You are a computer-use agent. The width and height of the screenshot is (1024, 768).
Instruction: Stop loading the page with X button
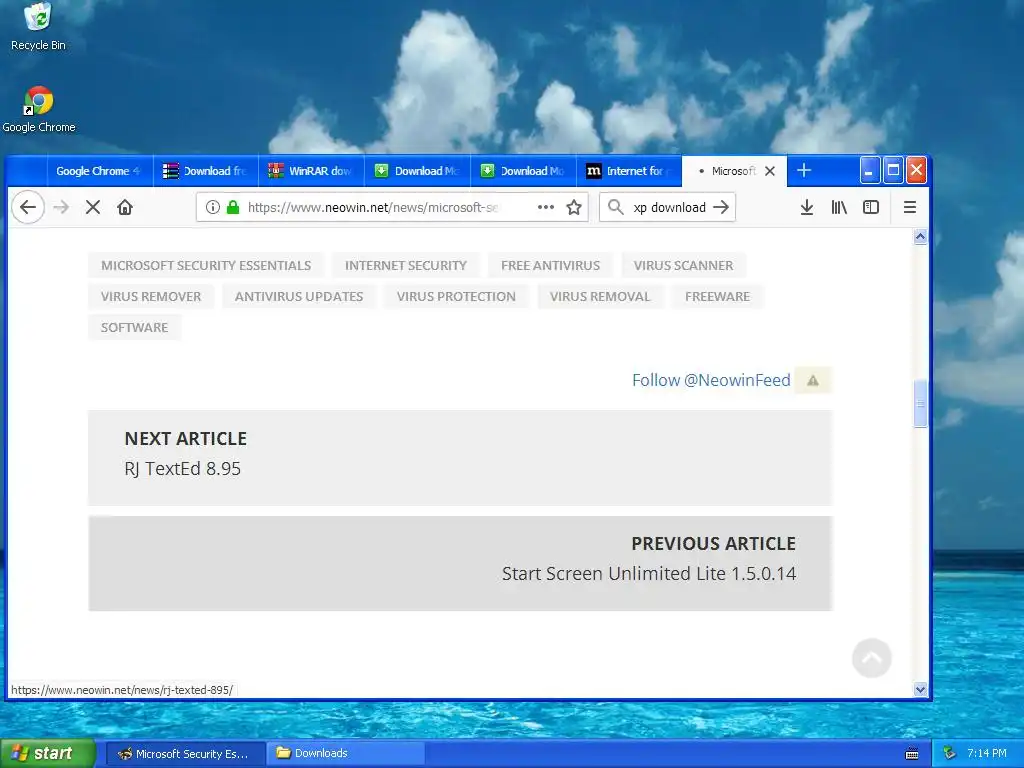(93, 208)
